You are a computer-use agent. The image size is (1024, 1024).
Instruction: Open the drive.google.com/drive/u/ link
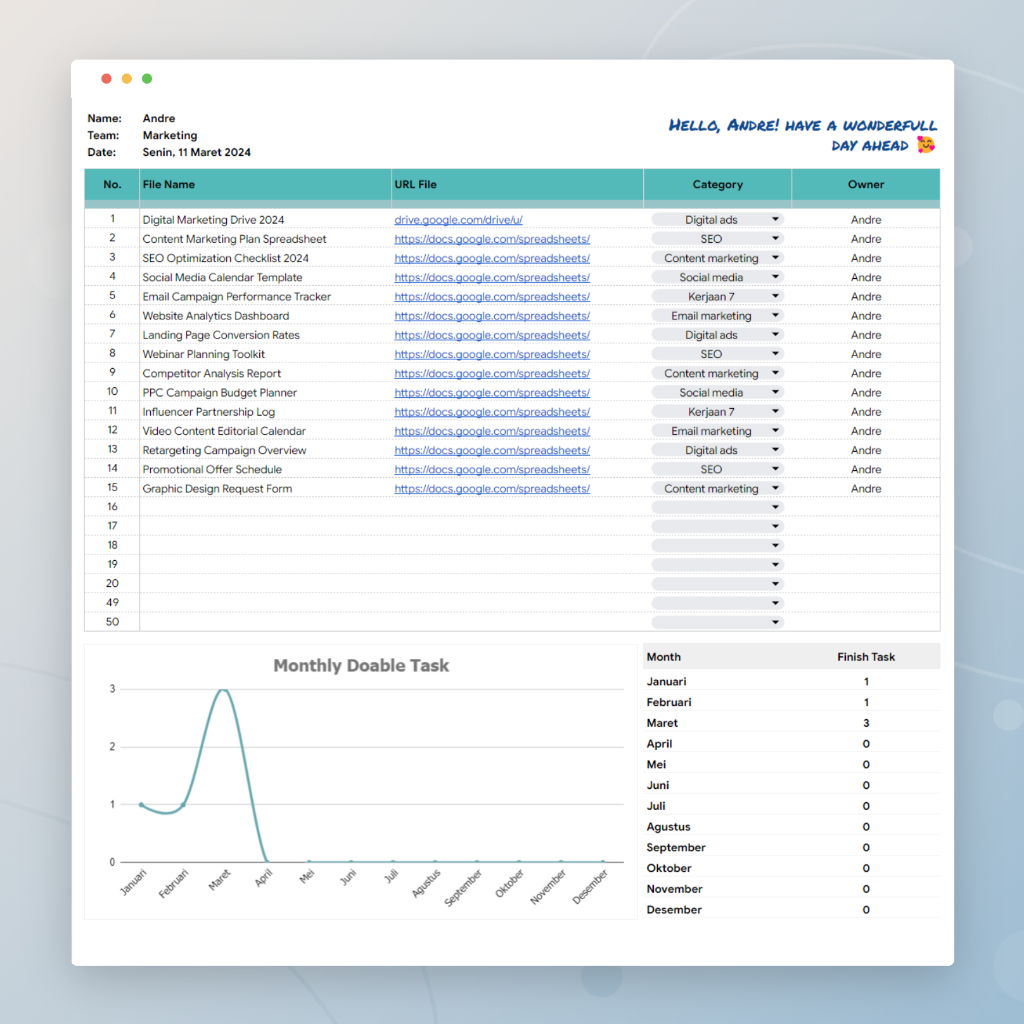[458, 220]
